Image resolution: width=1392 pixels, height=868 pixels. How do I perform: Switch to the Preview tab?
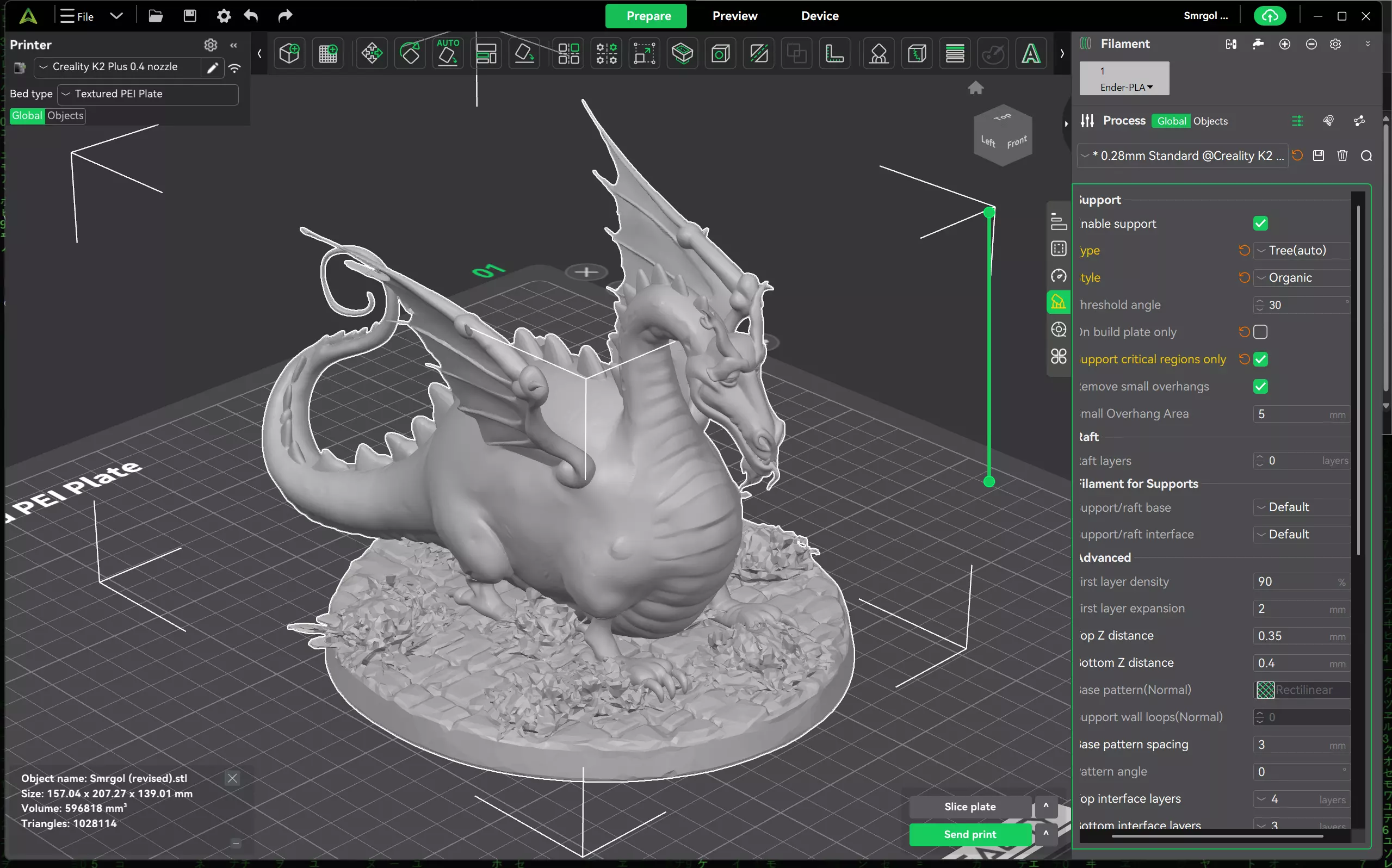(x=734, y=16)
